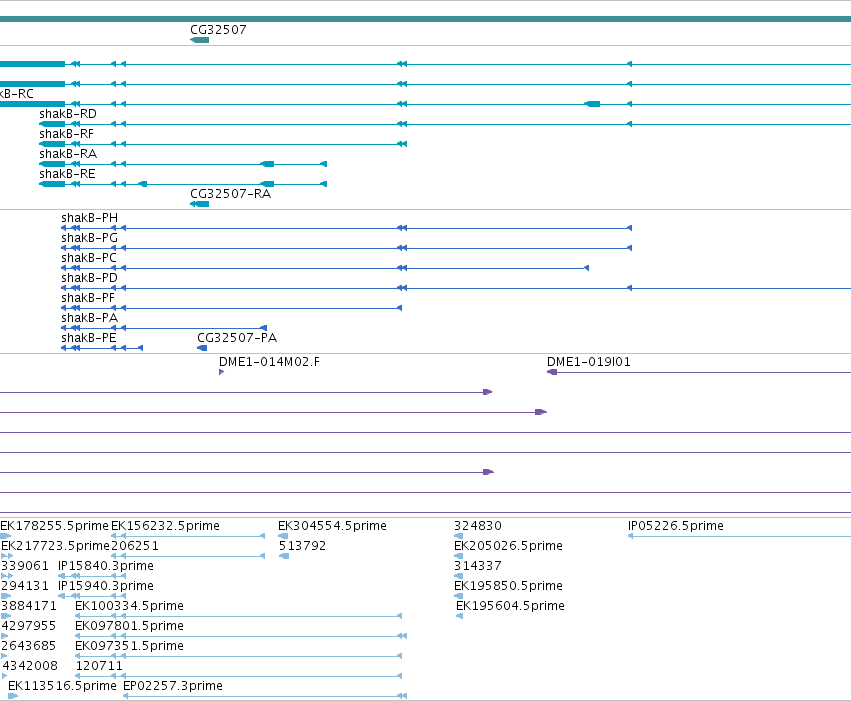The width and height of the screenshot is (851, 701).
Task: Select the shakB-RE transcript label
Action: pyautogui.click(x=67, y=174)
